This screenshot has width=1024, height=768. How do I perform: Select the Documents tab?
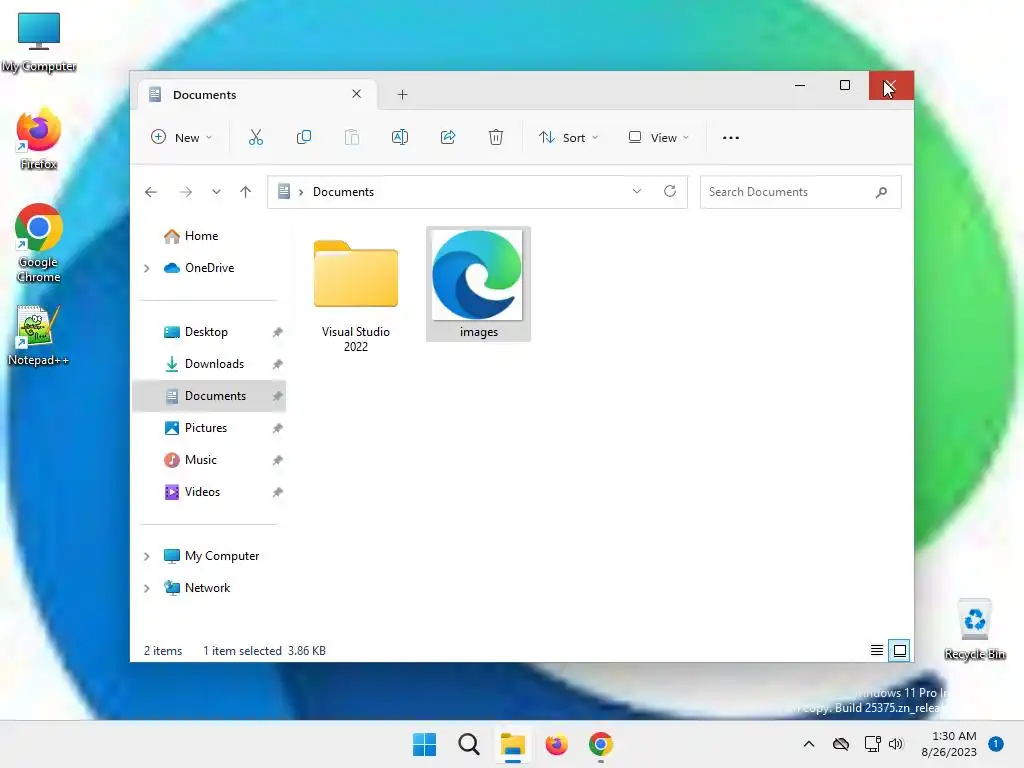point(255,95)
